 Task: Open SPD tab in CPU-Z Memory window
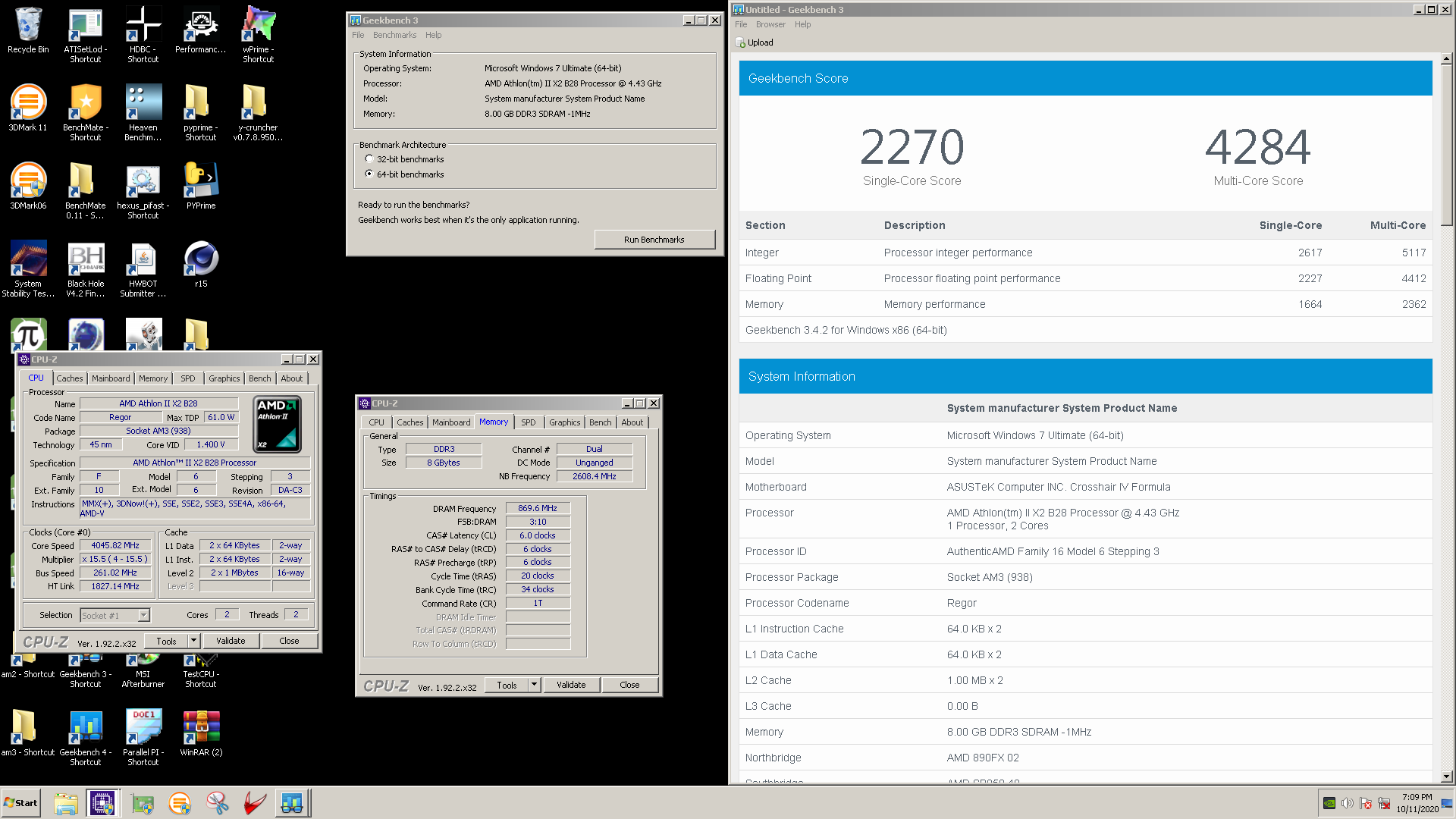coord(529,422)
